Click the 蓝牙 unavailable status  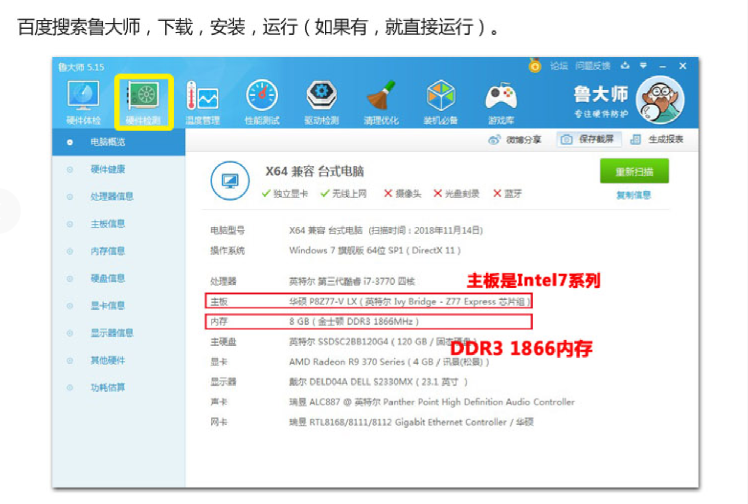click(508, 194)
